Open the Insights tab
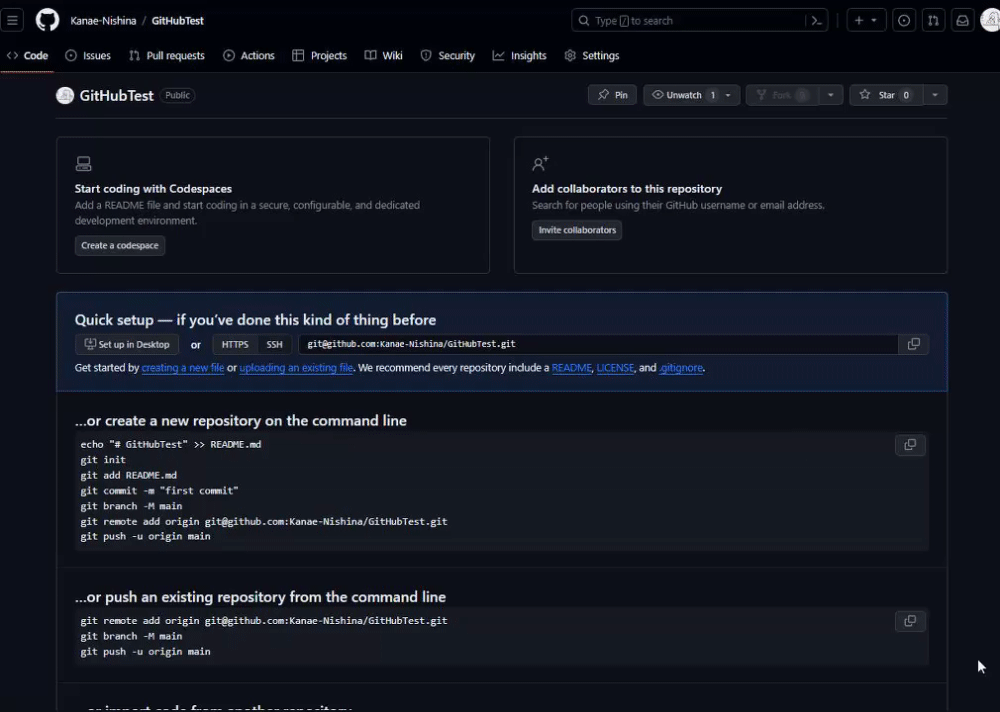Viewport: 1000px width, 712px height. (520, 56)
